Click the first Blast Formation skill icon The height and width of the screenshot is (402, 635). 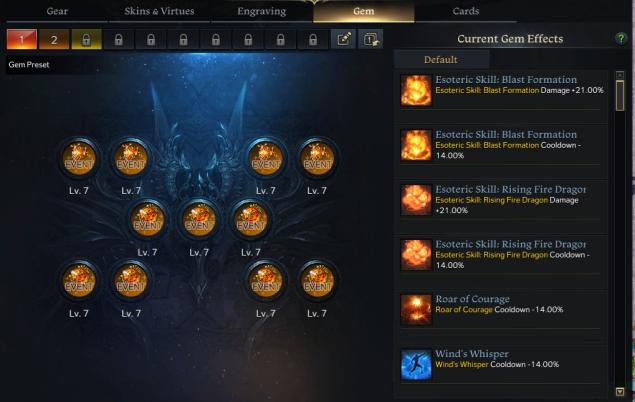[x=416, y=90]
